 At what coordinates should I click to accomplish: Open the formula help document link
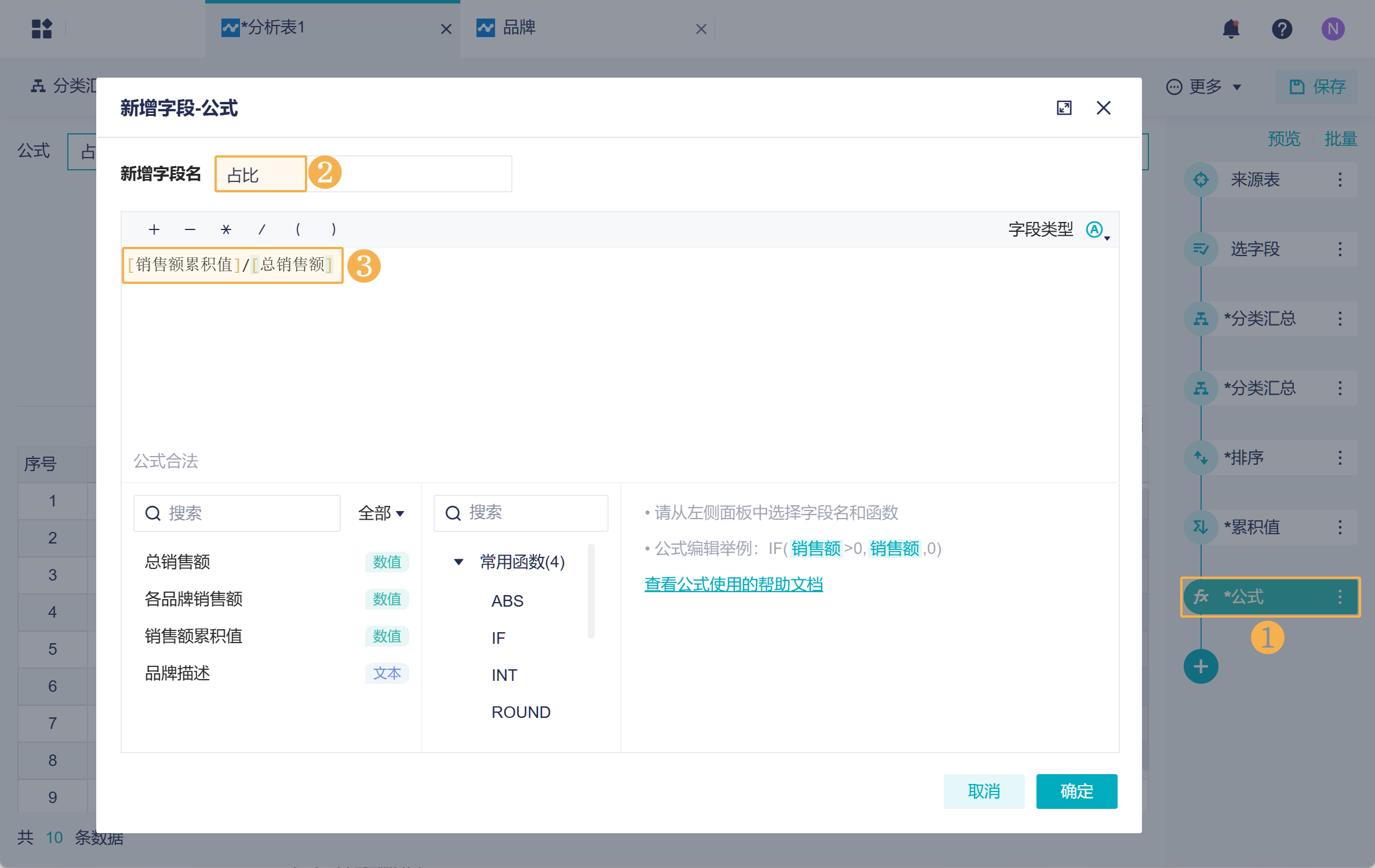point(733,584)
